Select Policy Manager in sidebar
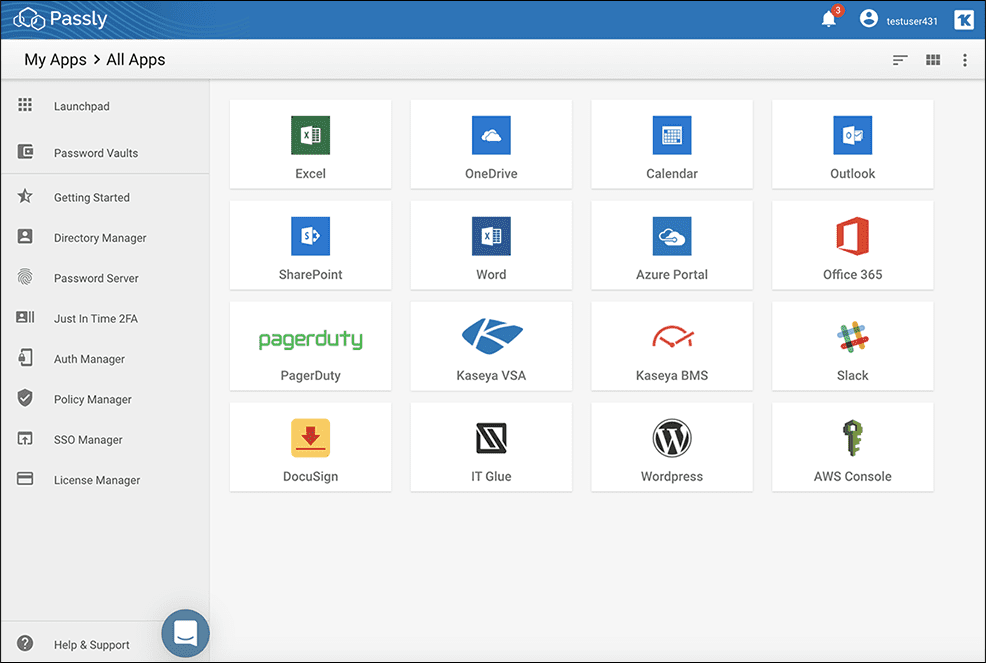The height and width of the screenshot is (663, 986). click(x=92, y=399)
